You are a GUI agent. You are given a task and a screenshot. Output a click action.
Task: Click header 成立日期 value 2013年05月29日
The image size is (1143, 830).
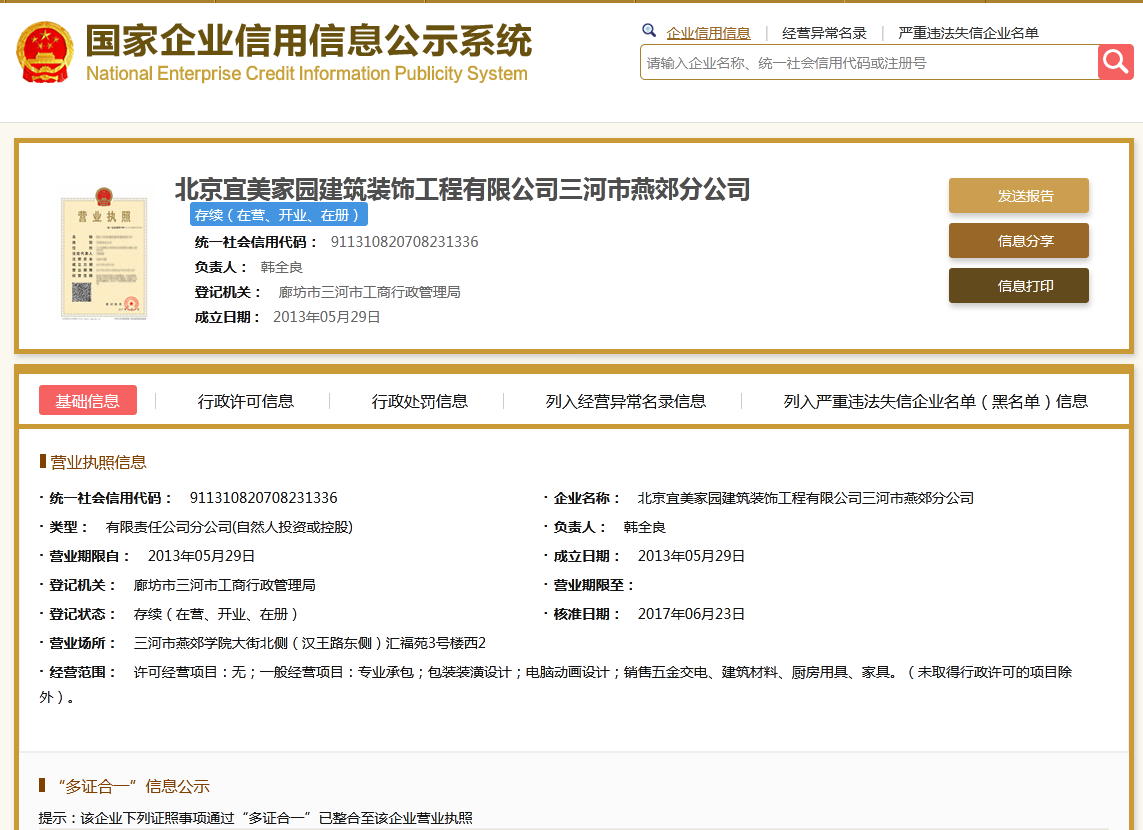point(327,317)
